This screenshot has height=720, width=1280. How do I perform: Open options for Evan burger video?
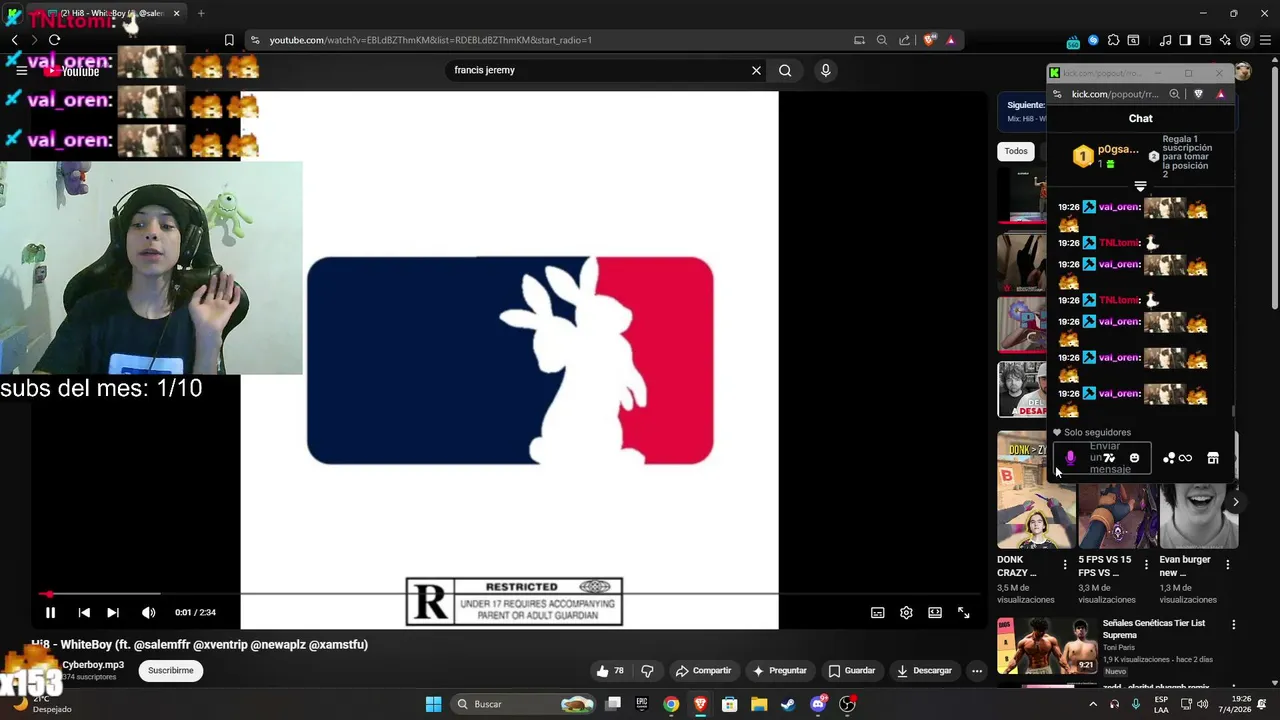pos(1228,565)
